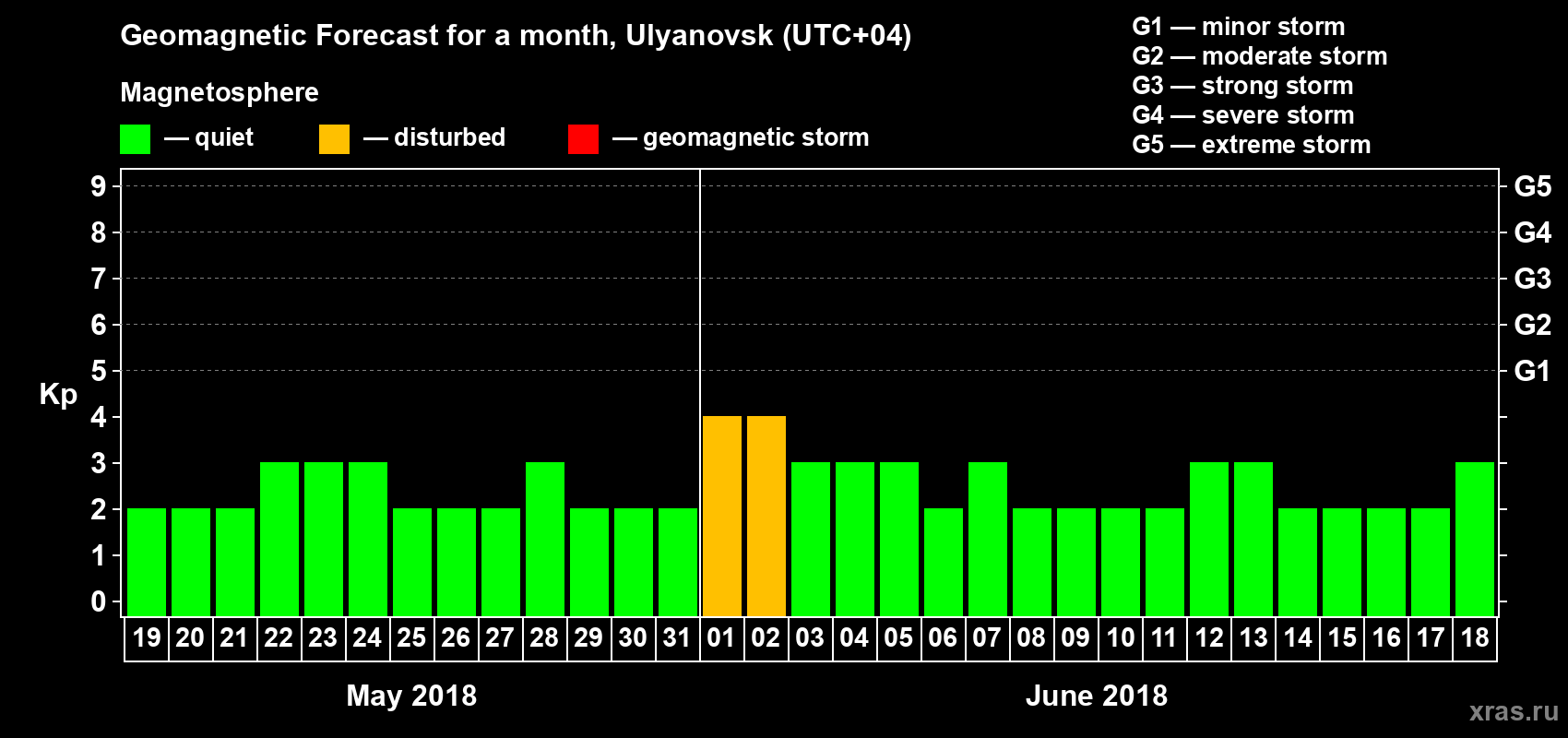The height and width of the screenshot is (738, 1568).
Task: Click the orange disturbed legend swatch
Action: click(x=334, y=139)
